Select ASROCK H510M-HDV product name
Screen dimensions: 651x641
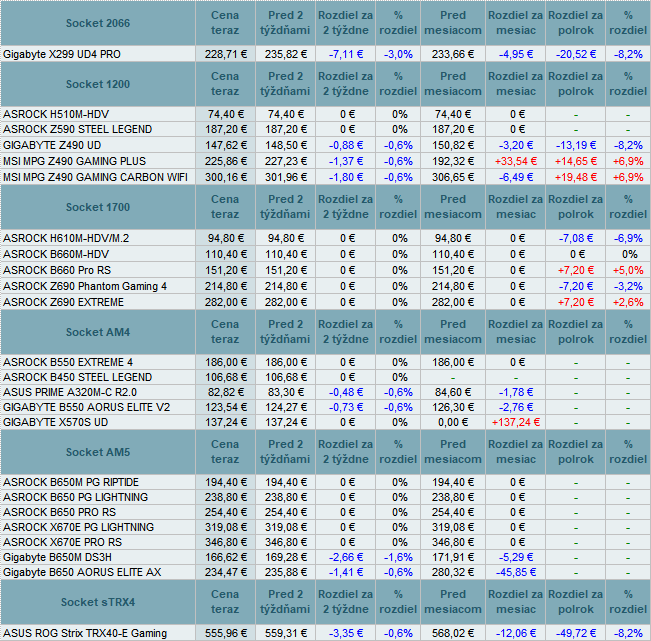pyautogui.click(x=56, y=115)
